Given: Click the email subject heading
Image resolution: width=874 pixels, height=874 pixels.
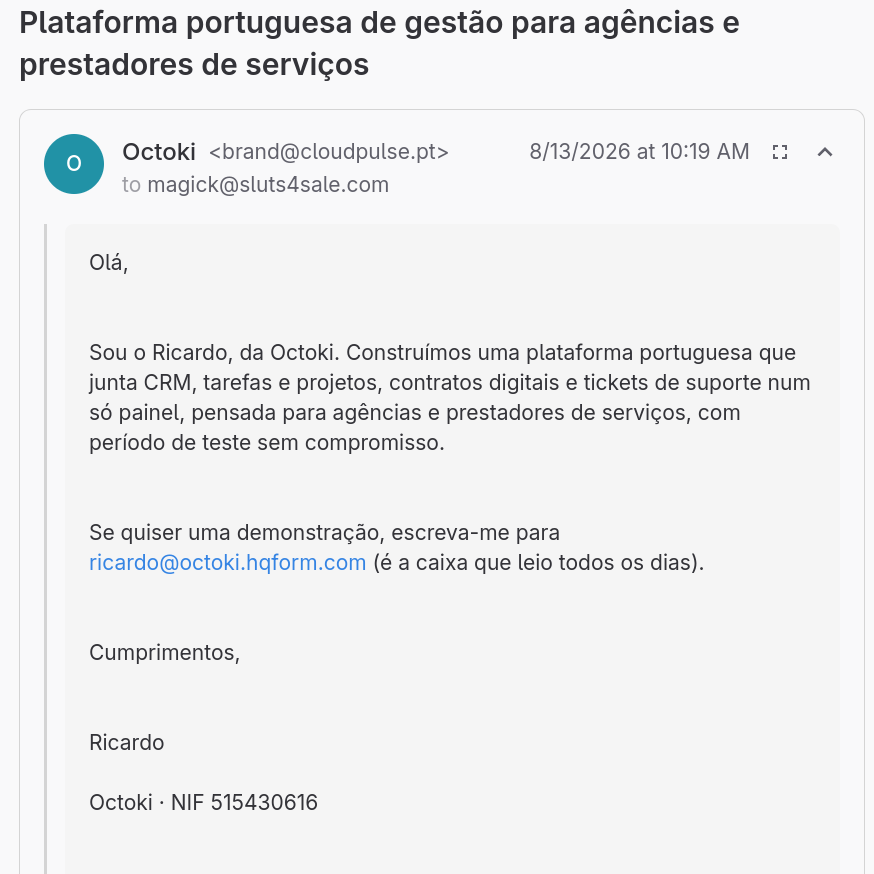Looking at the screenshot, I should 379,43.
